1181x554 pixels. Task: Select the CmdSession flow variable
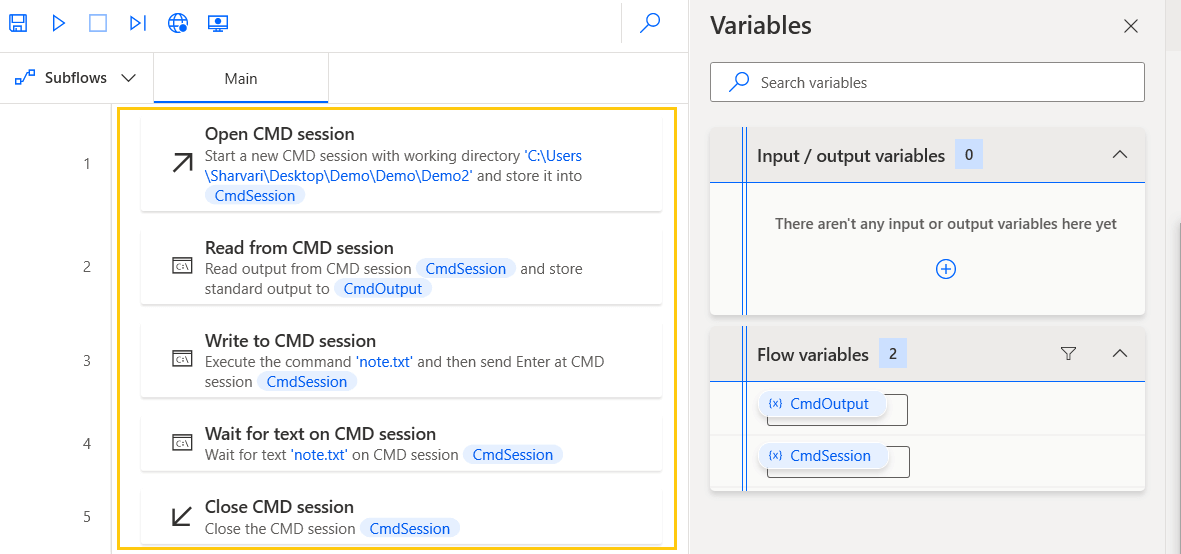click(x=823, y=455)
